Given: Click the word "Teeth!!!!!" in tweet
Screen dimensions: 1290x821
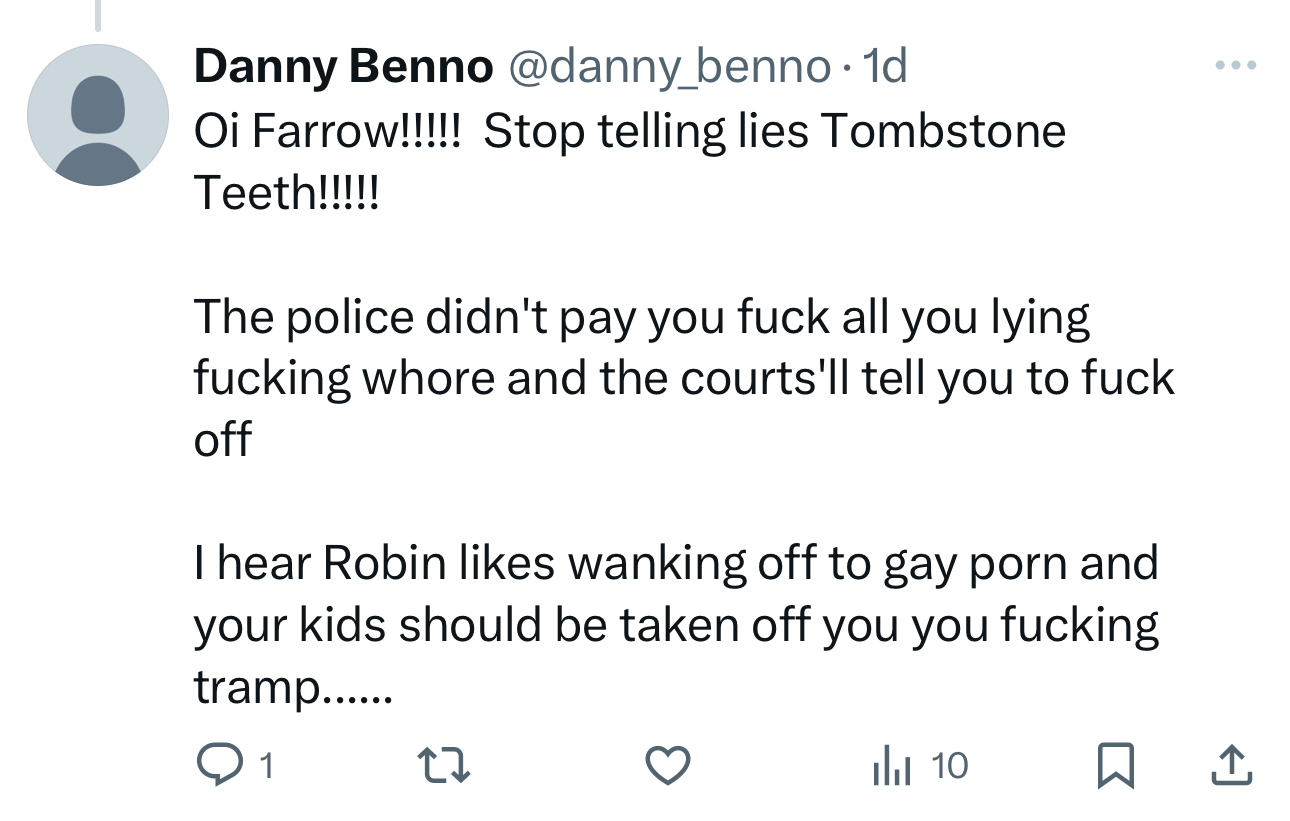Looking at the screenshot, I should tap(286, 192).
